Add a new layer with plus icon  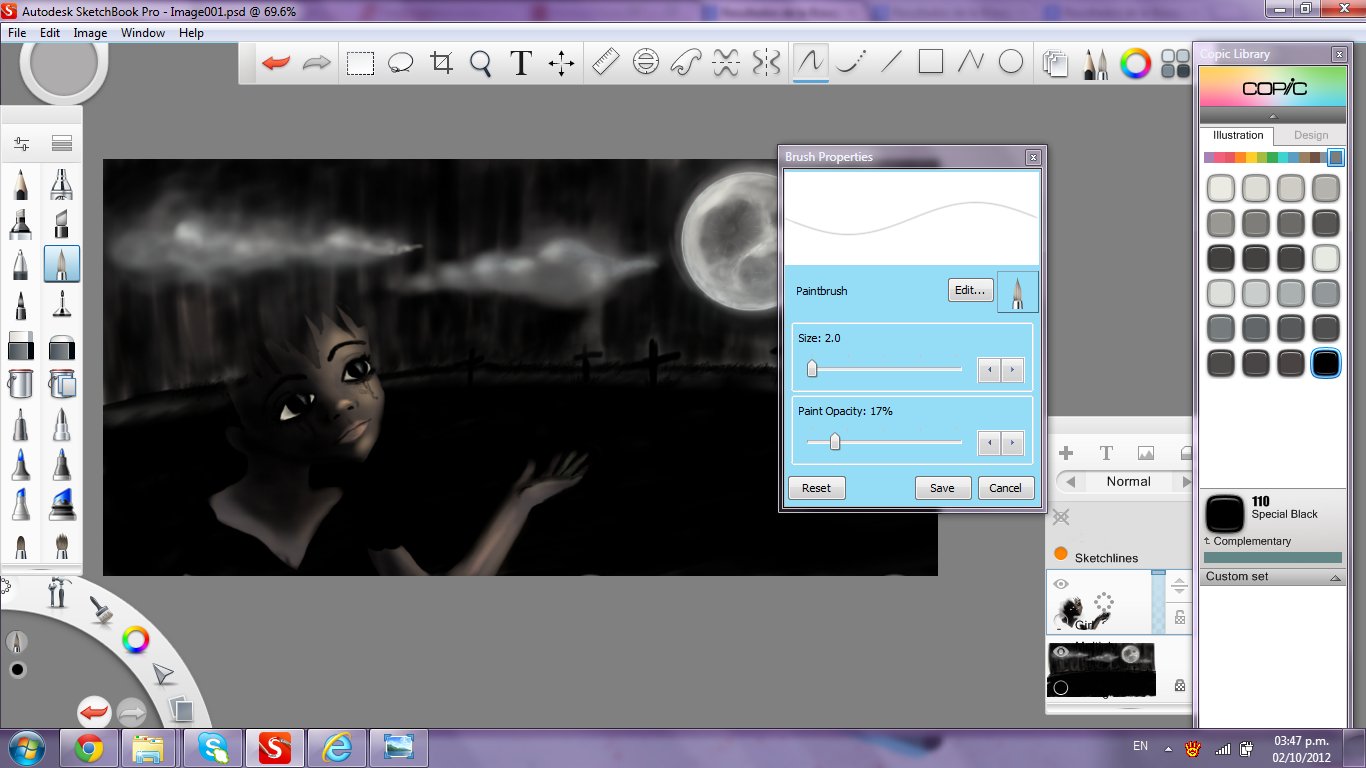tap(1066, 453)
